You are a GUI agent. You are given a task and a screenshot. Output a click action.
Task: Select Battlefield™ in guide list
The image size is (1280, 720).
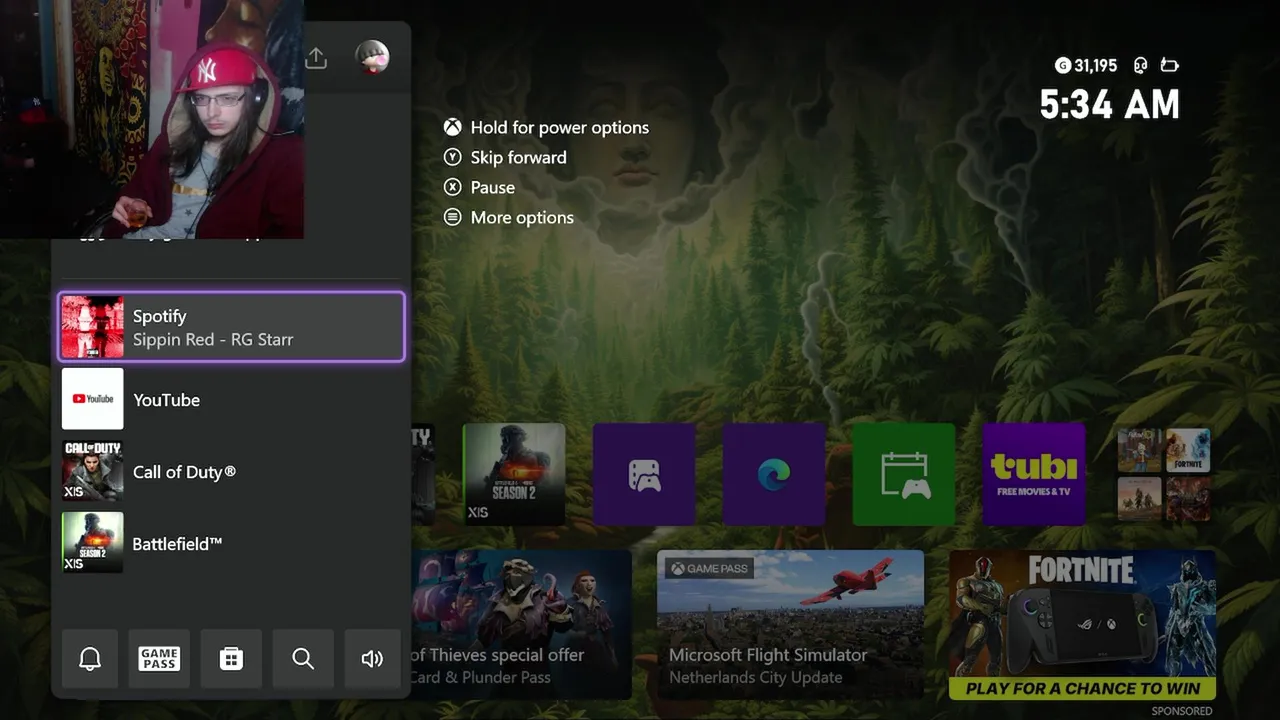pyautogui.click(x=232, y=543)
